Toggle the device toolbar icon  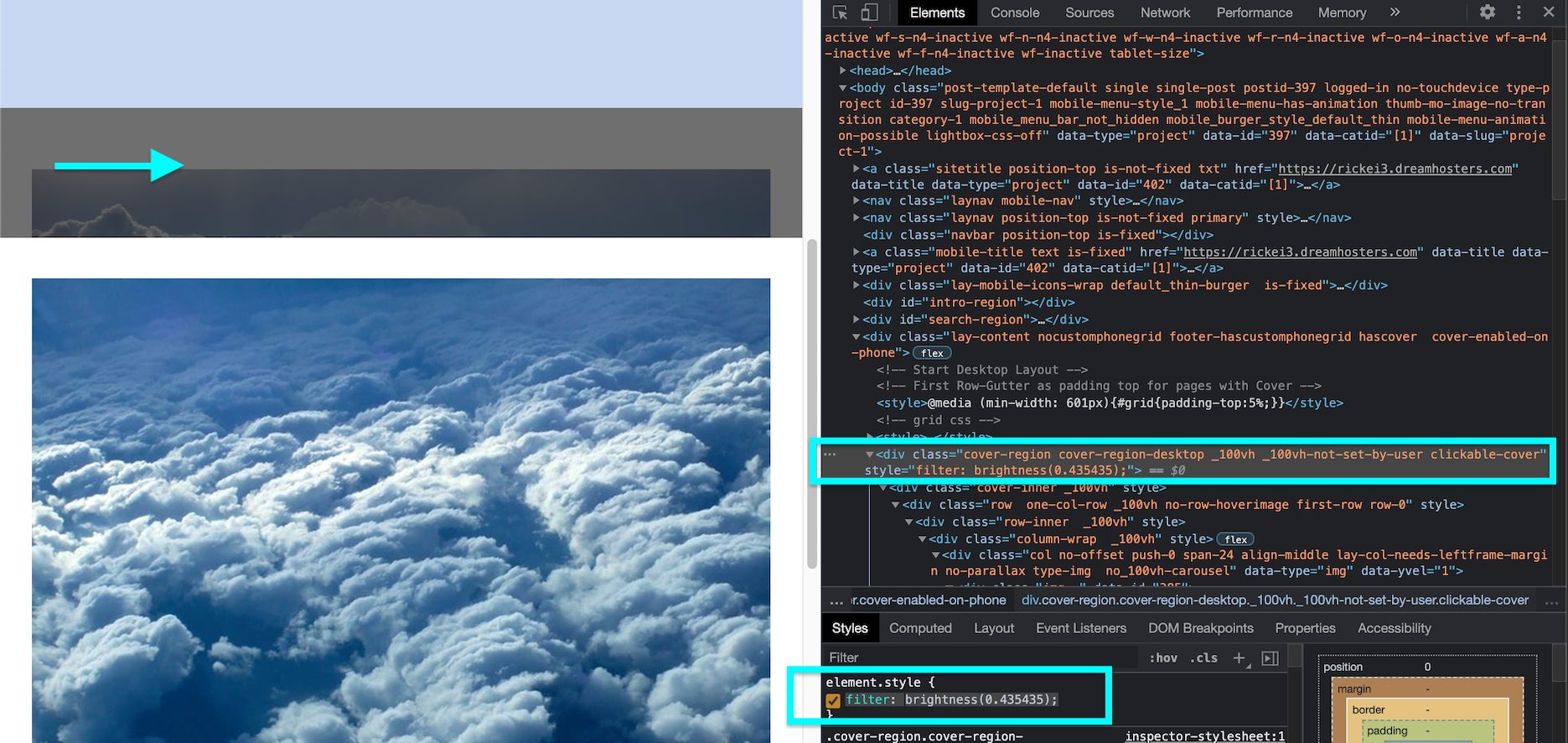(x=869, y=13)
